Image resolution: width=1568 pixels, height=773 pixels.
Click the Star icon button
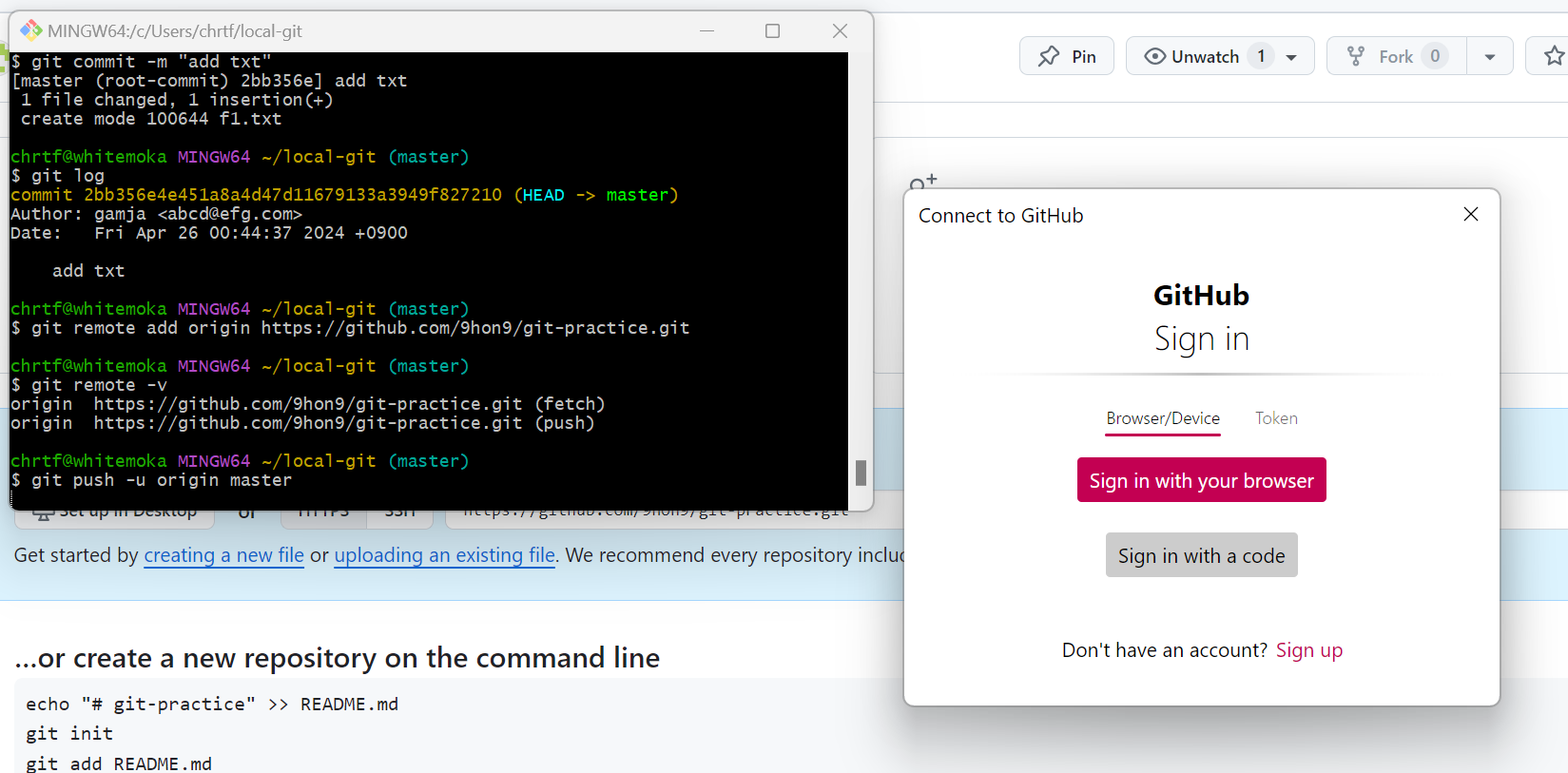1554,56
